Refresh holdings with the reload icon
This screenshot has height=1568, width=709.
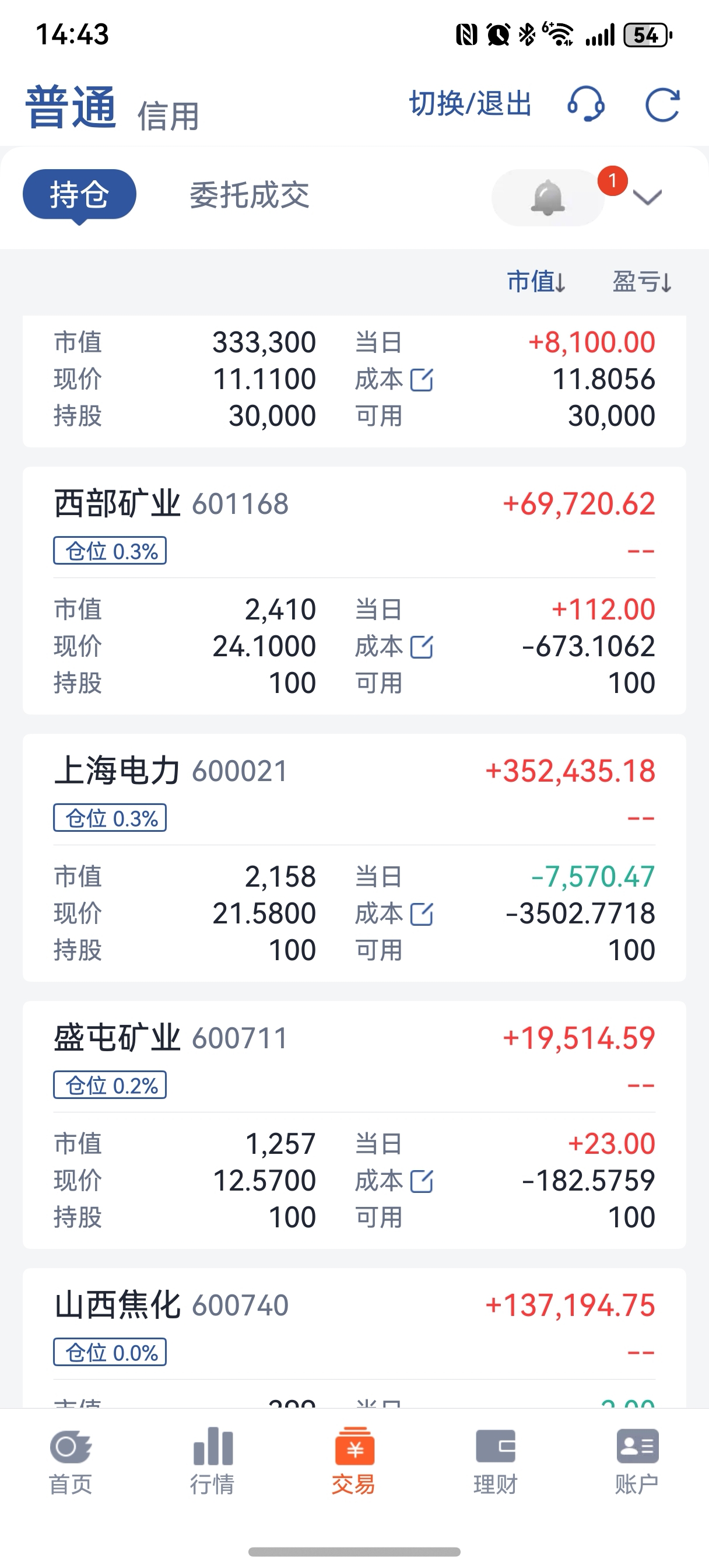coord(662,104)
